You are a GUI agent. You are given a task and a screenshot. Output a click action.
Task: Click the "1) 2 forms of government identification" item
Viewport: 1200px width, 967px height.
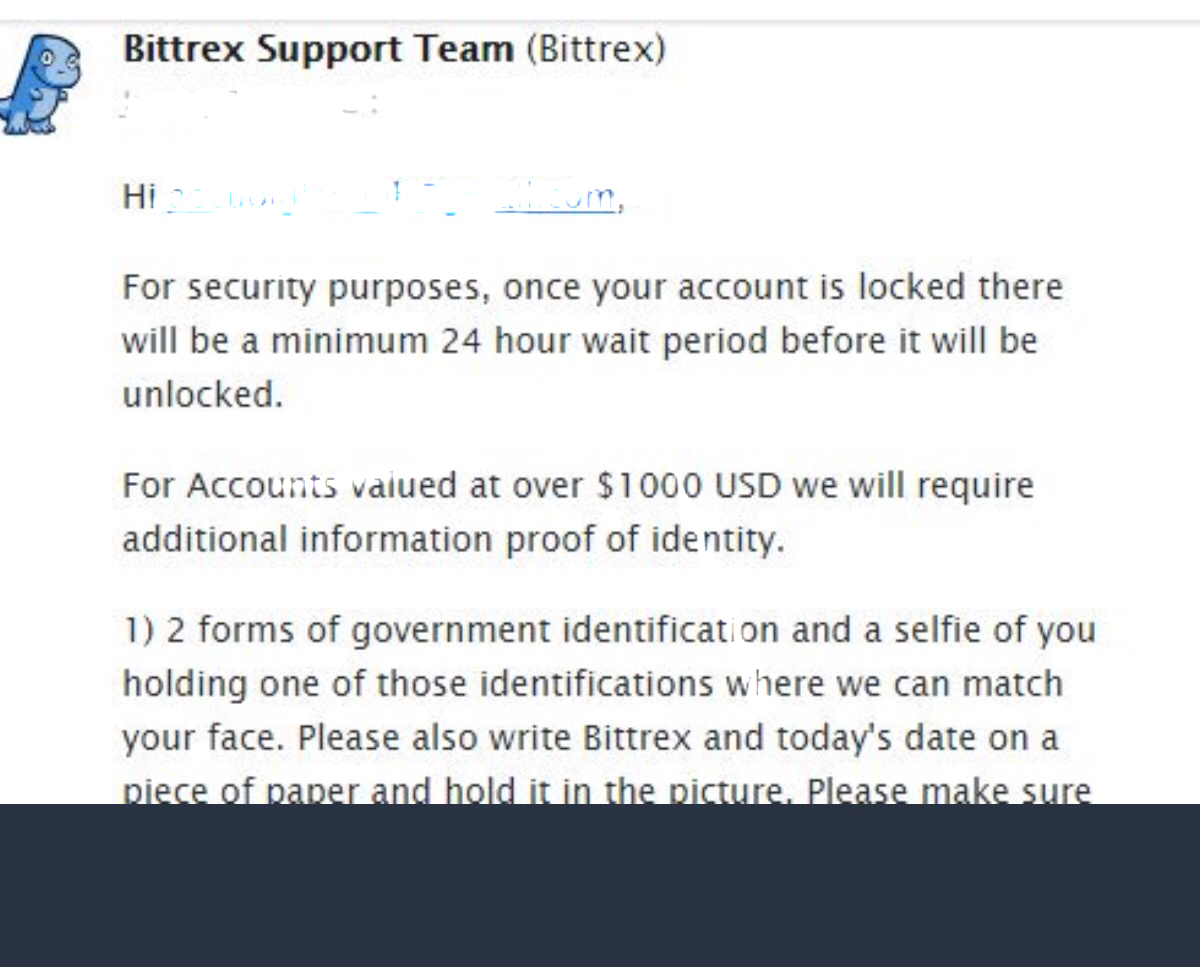(x=450, y=631)
